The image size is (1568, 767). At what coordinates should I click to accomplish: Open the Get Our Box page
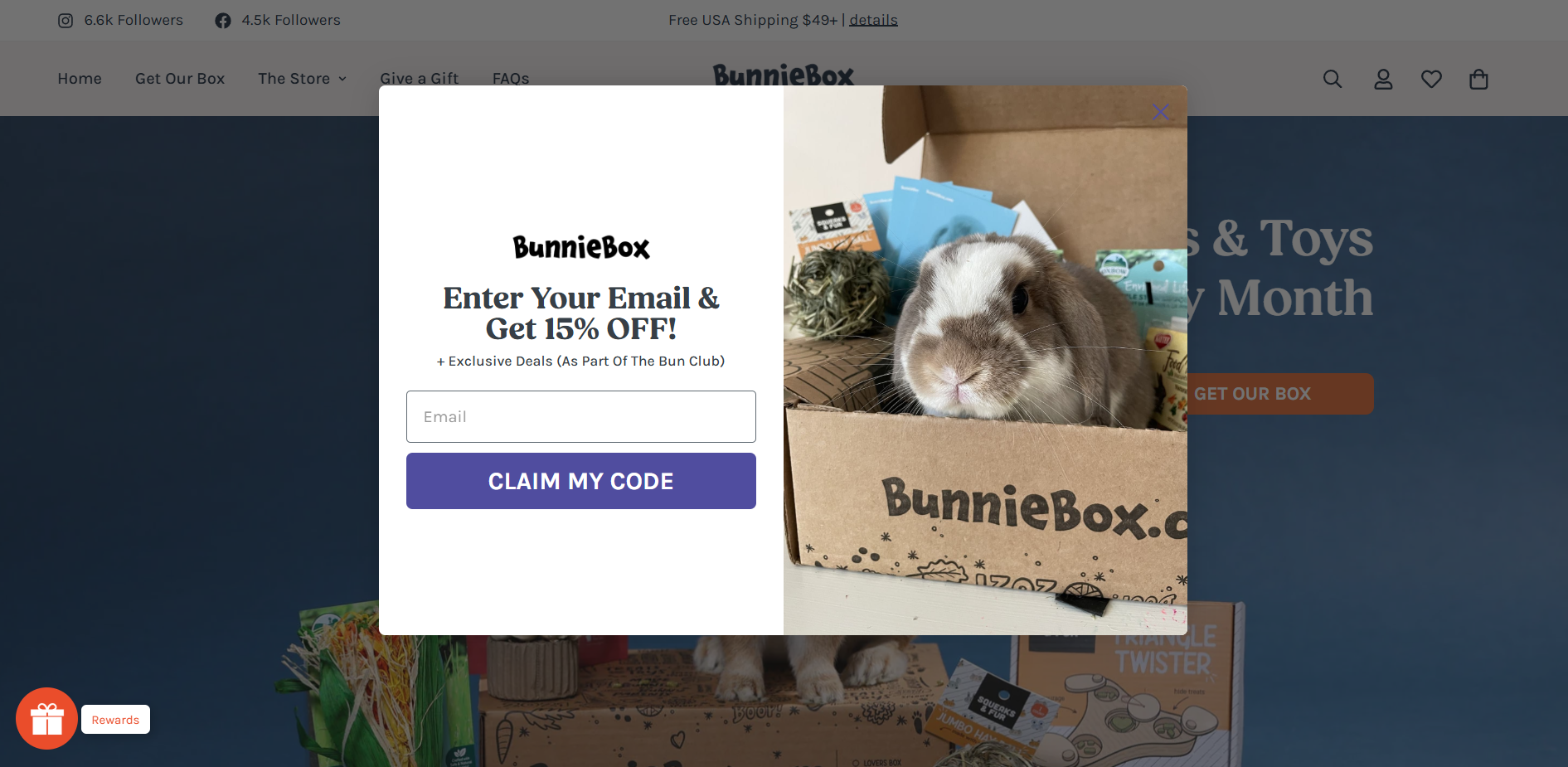(x=180, y=79)
